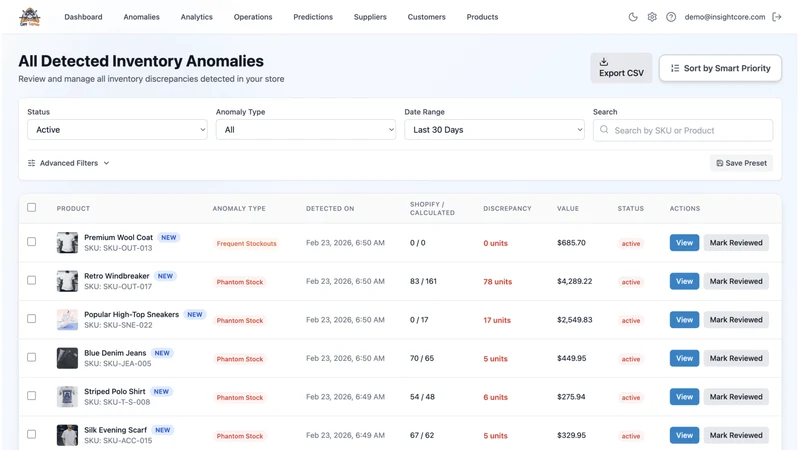
Task: Expand the Advanced Filters section
Action: coord(68,163)
